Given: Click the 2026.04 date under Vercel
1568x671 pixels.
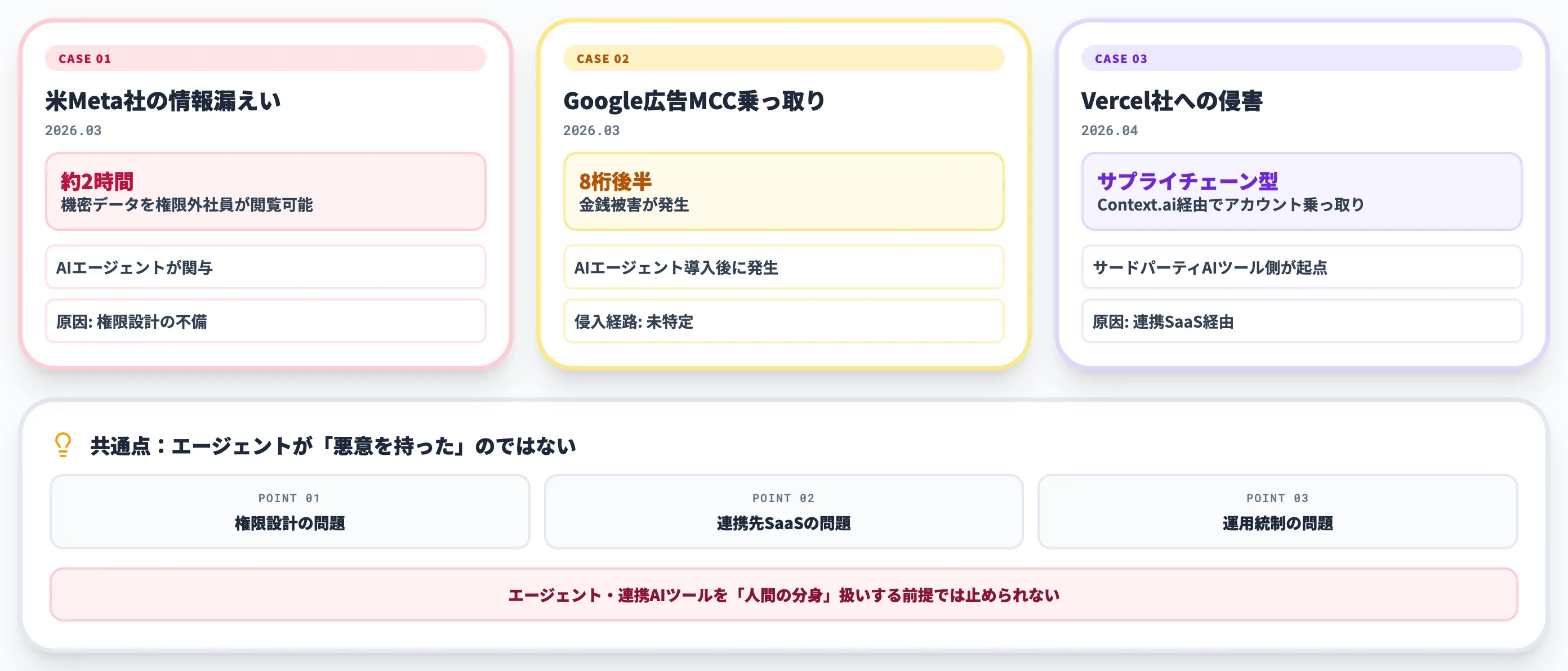Looking at the screenshot, I should [x=1109, y=130].
